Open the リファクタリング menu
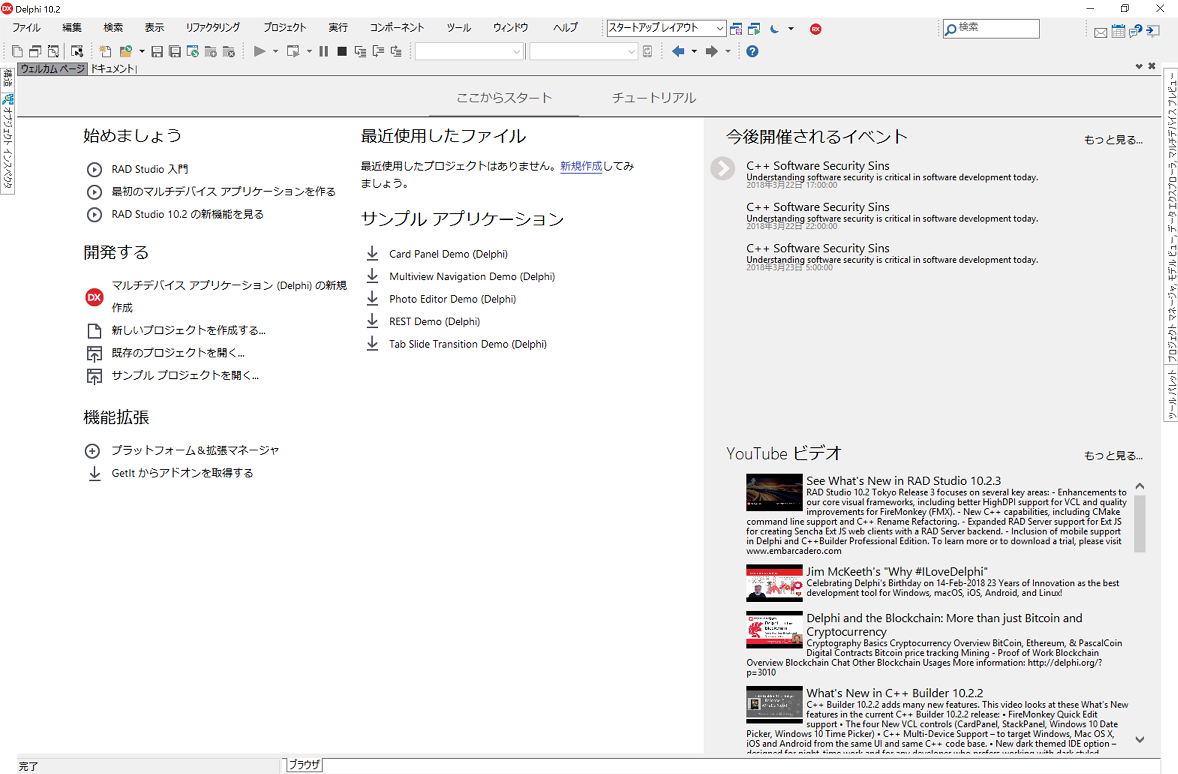This screenshot has height=774, width=1178. click(x=213, y=27)
